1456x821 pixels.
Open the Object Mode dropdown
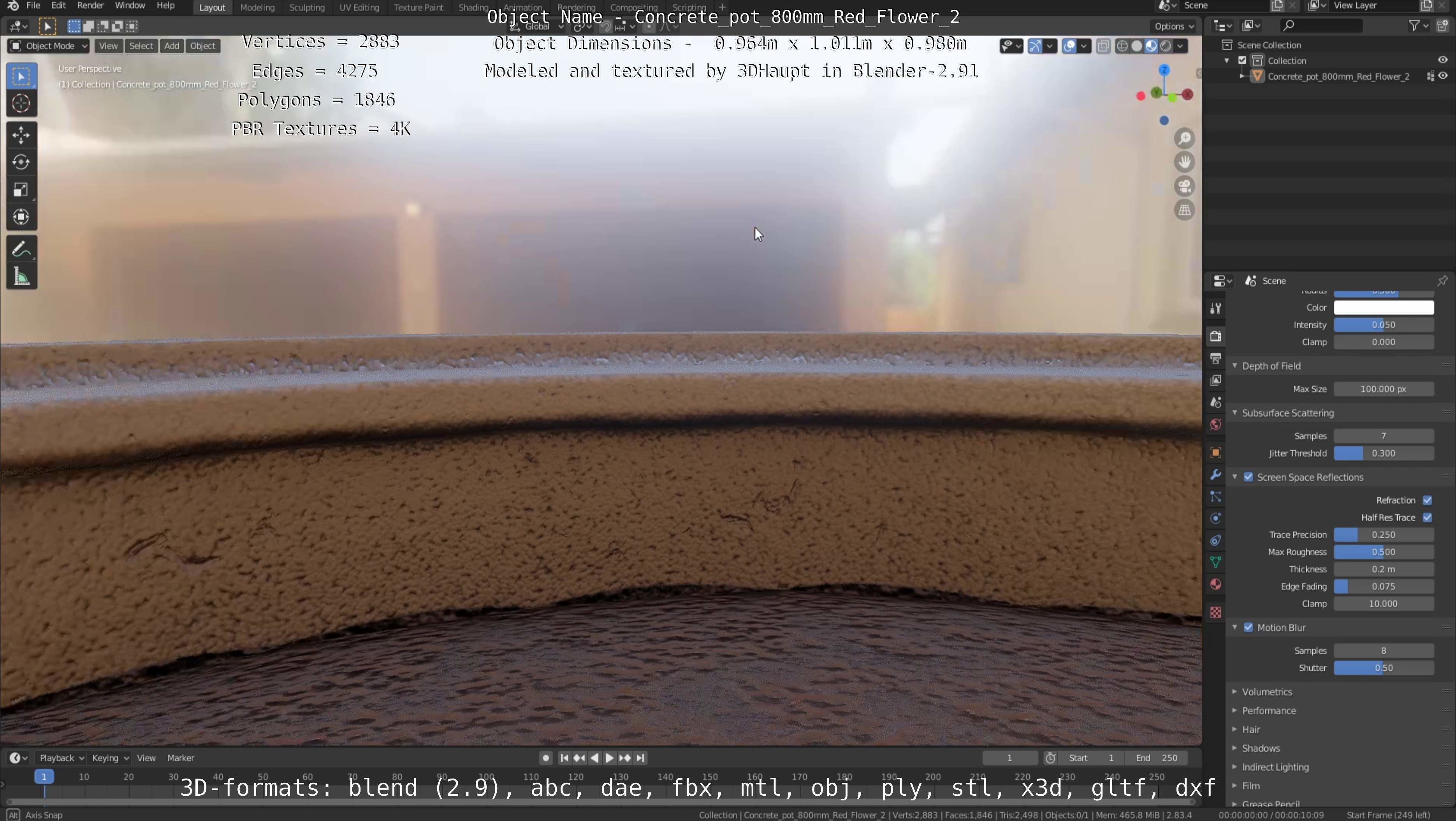[49, 46]
